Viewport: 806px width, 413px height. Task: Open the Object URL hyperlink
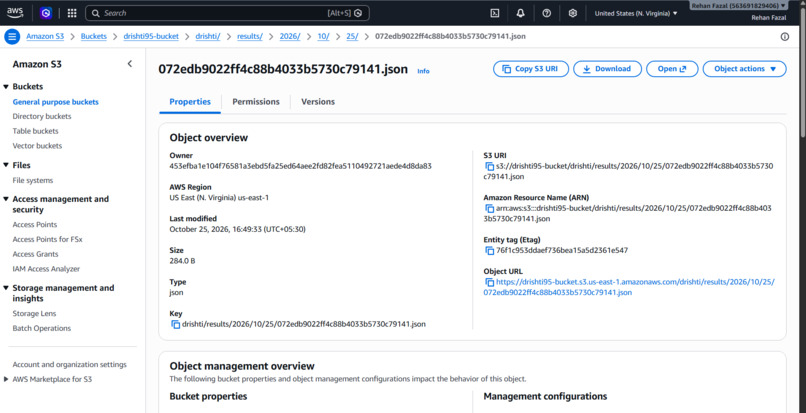[x=630, y=288]
